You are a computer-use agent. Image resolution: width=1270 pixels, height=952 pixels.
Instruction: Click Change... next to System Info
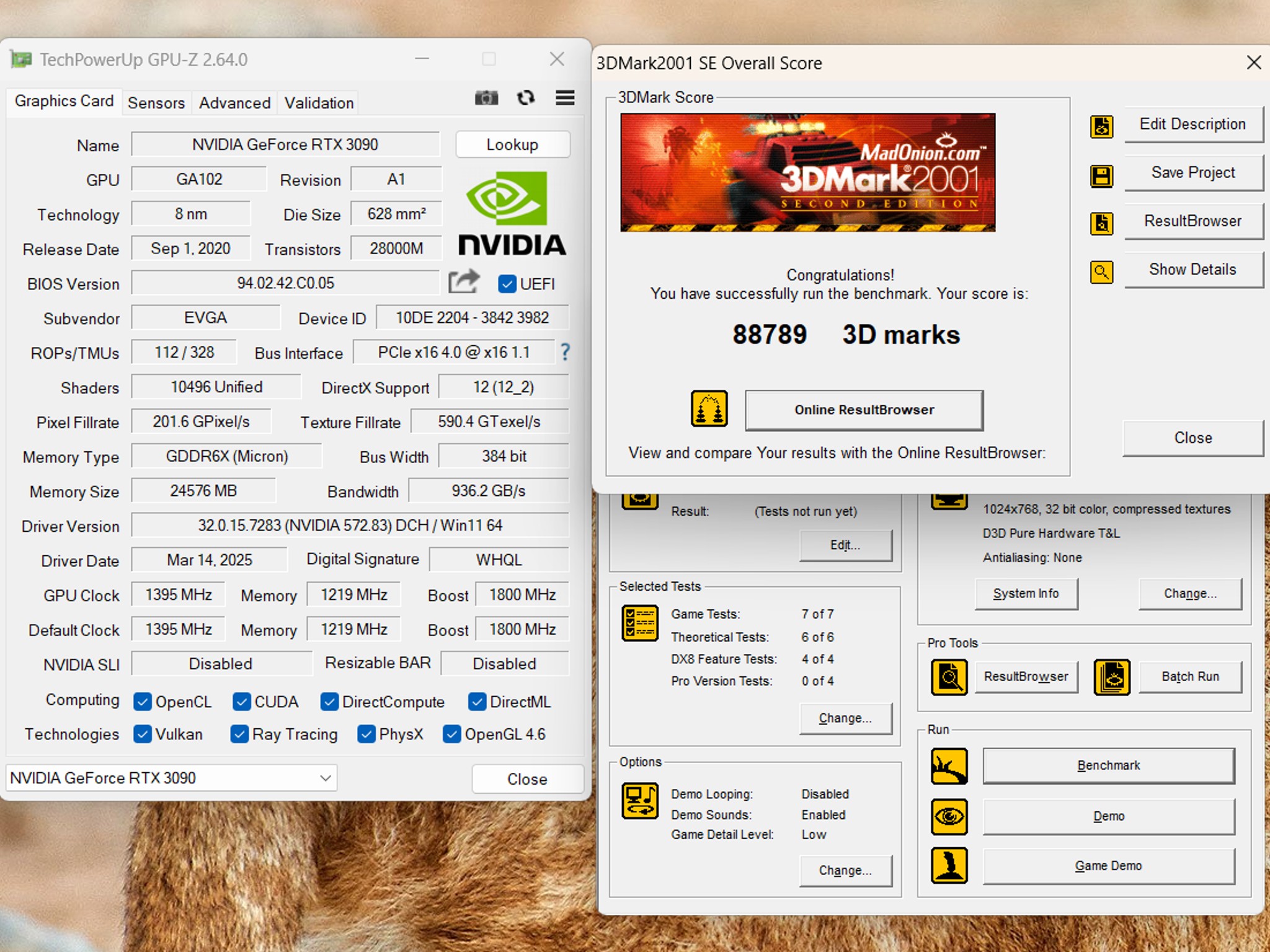coord(1190,593)
